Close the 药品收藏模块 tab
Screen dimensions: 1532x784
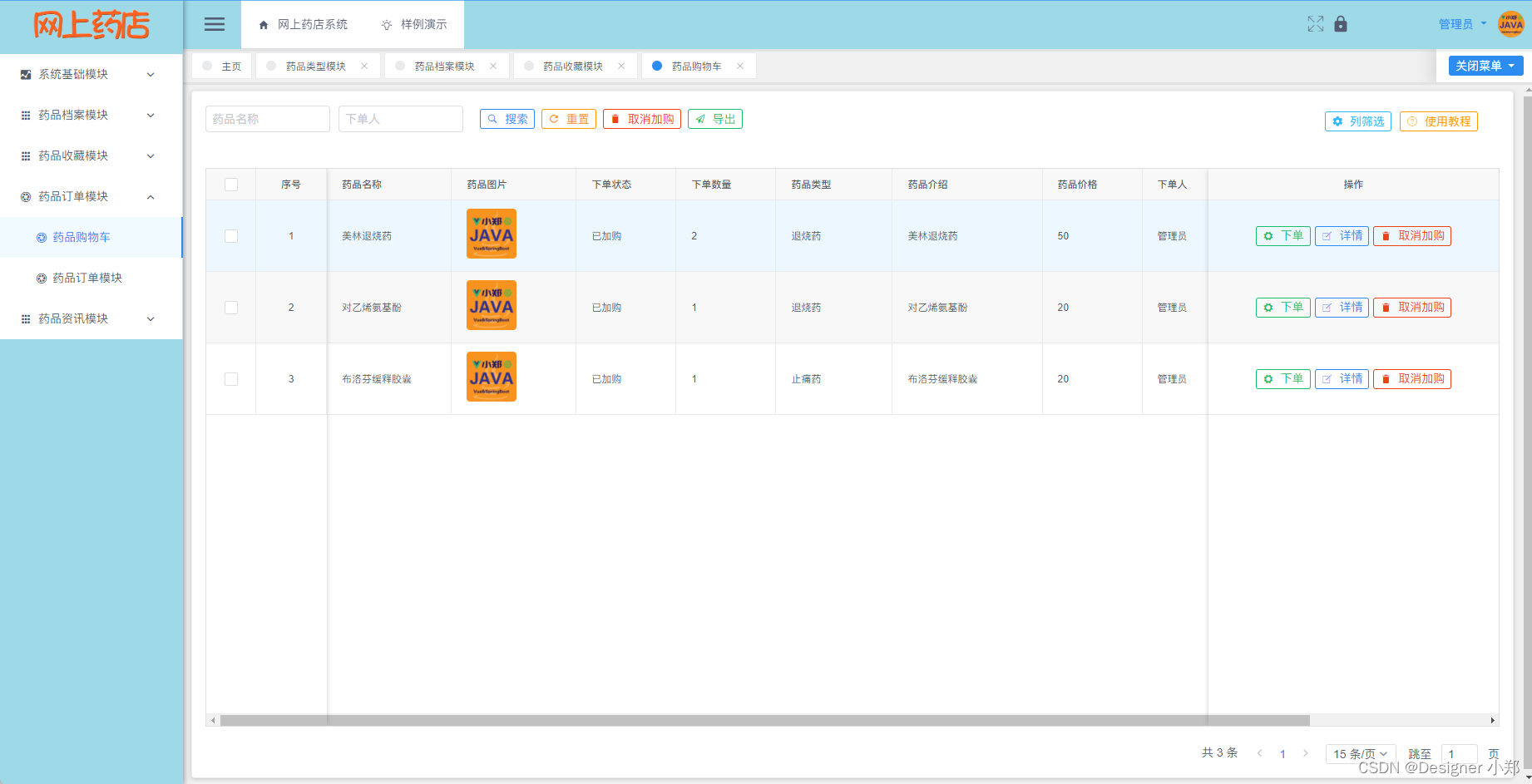(621, 66)
